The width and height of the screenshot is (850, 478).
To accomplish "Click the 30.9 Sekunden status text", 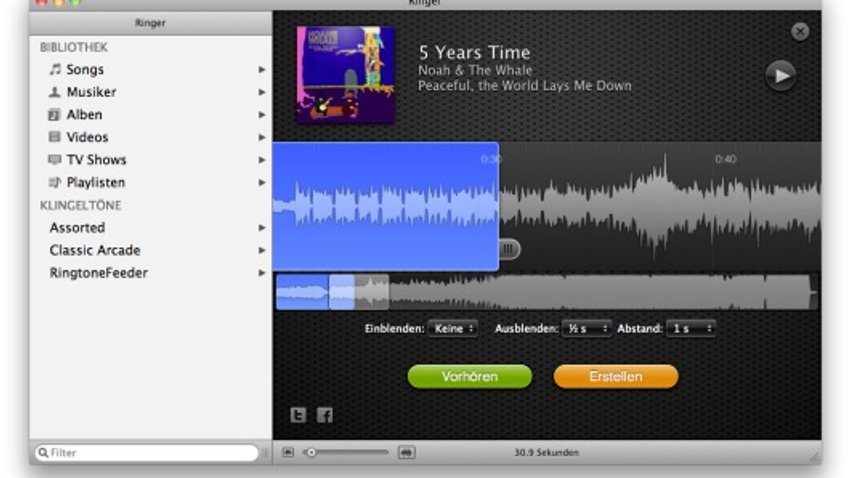I will click(x=546, y=453).
